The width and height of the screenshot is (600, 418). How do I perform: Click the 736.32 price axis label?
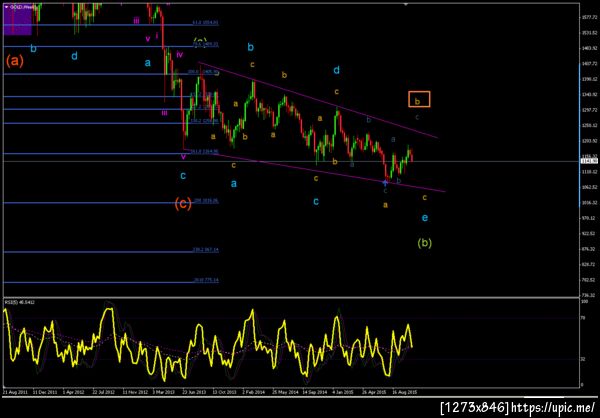pos(589,295)
